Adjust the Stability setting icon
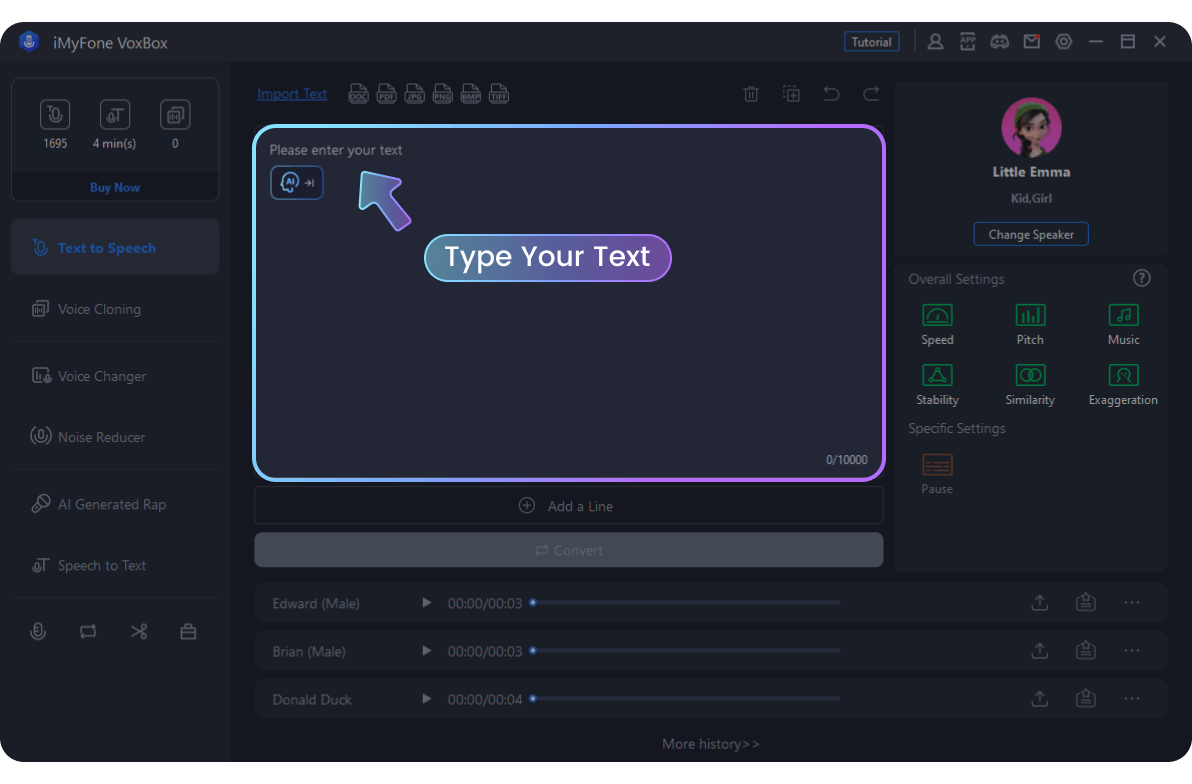This screenshot has width=1192, height=784. (x=937, y=376)
